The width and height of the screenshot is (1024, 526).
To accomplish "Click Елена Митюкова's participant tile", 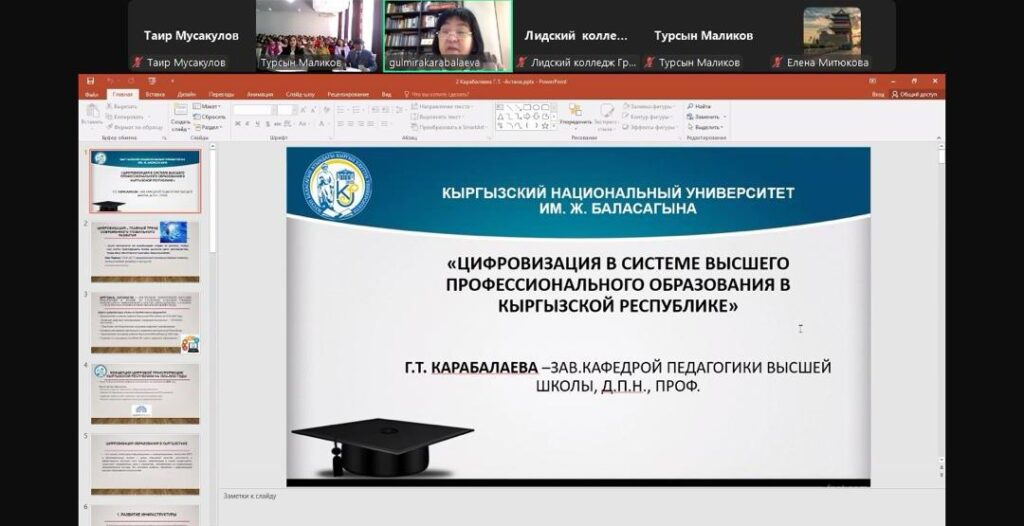I will coord(832,36).
